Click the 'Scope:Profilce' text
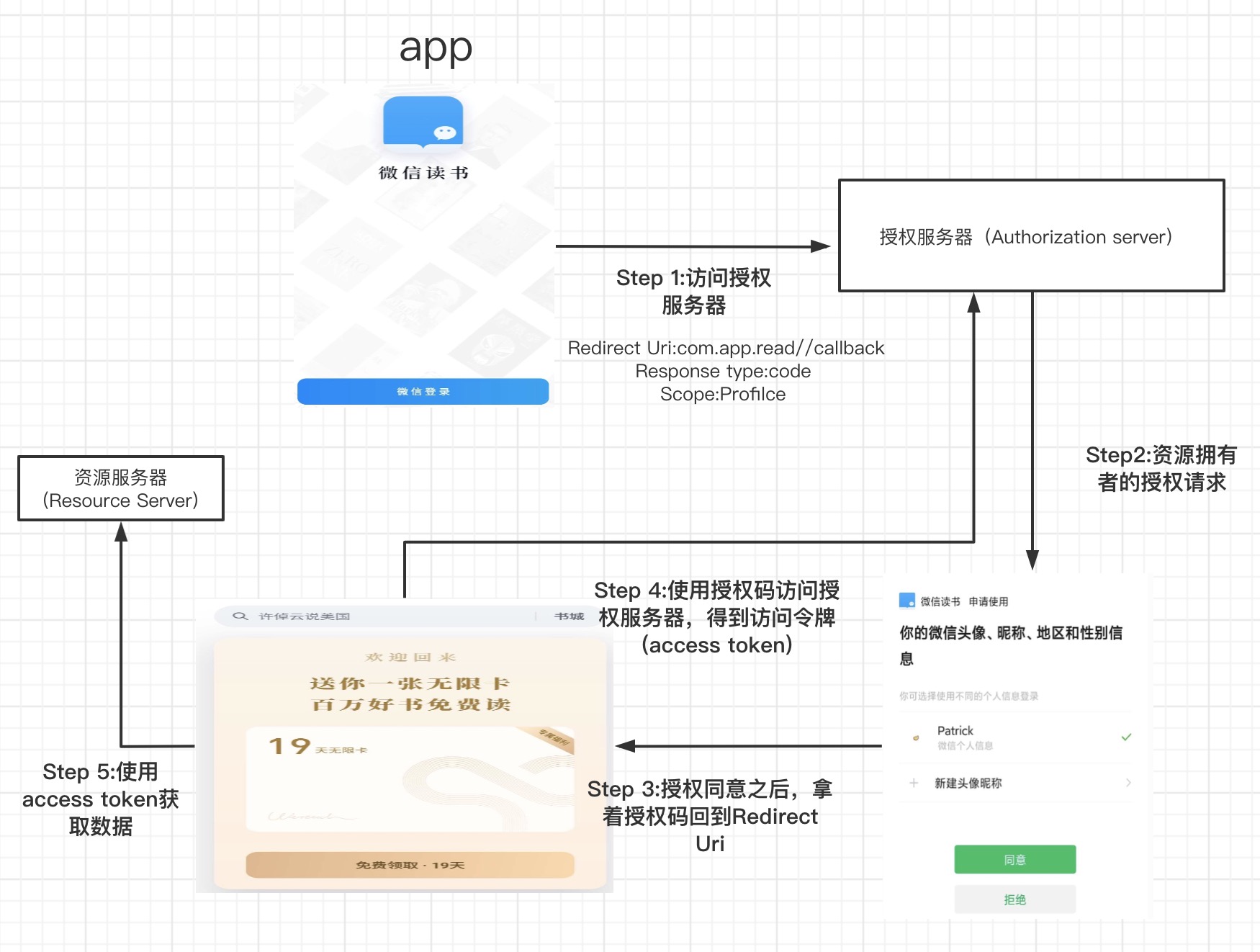The height and width of the screenshot is (952, 1260). [723, 394]
